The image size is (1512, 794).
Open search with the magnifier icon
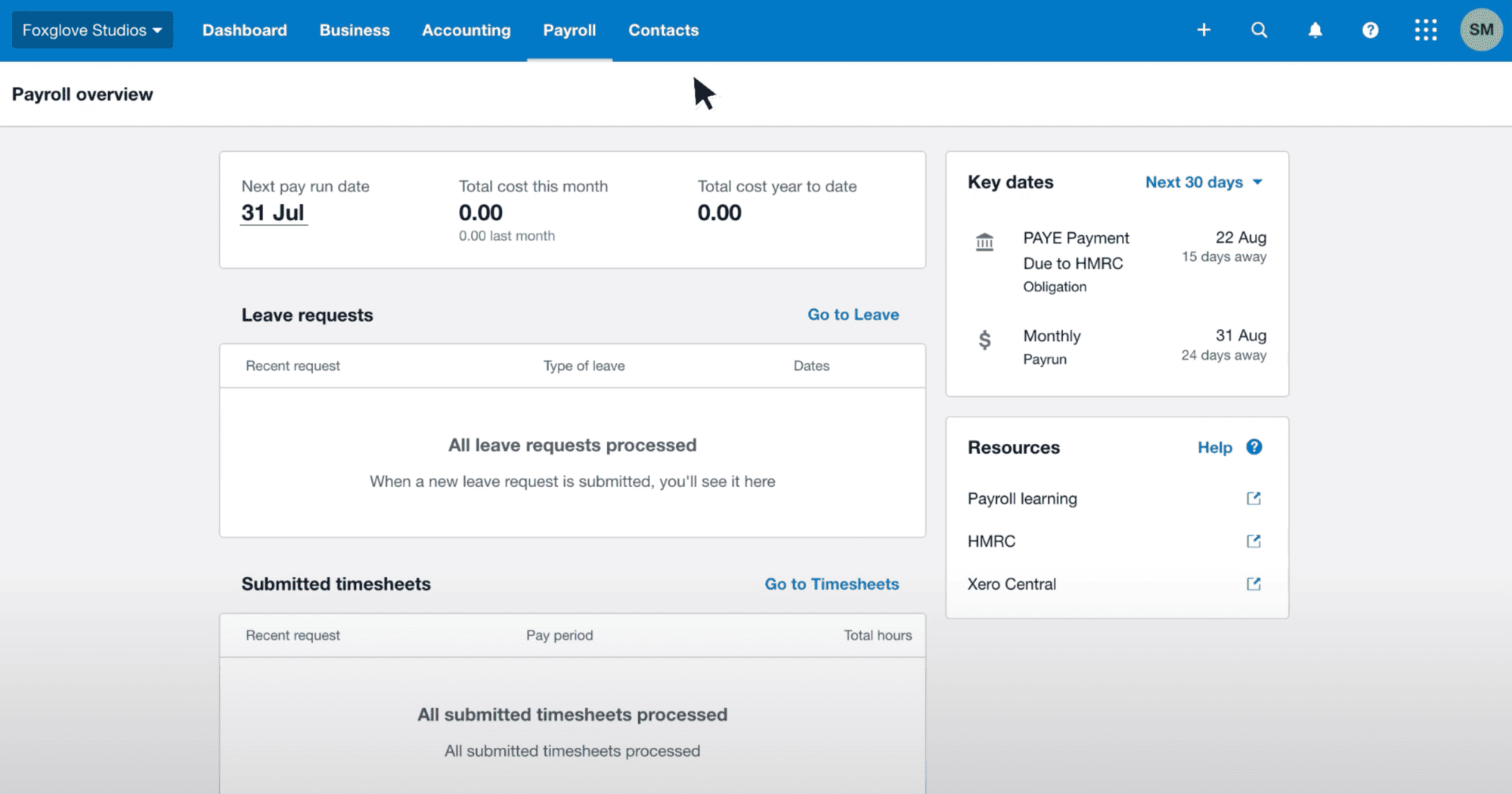[1259, 30]
